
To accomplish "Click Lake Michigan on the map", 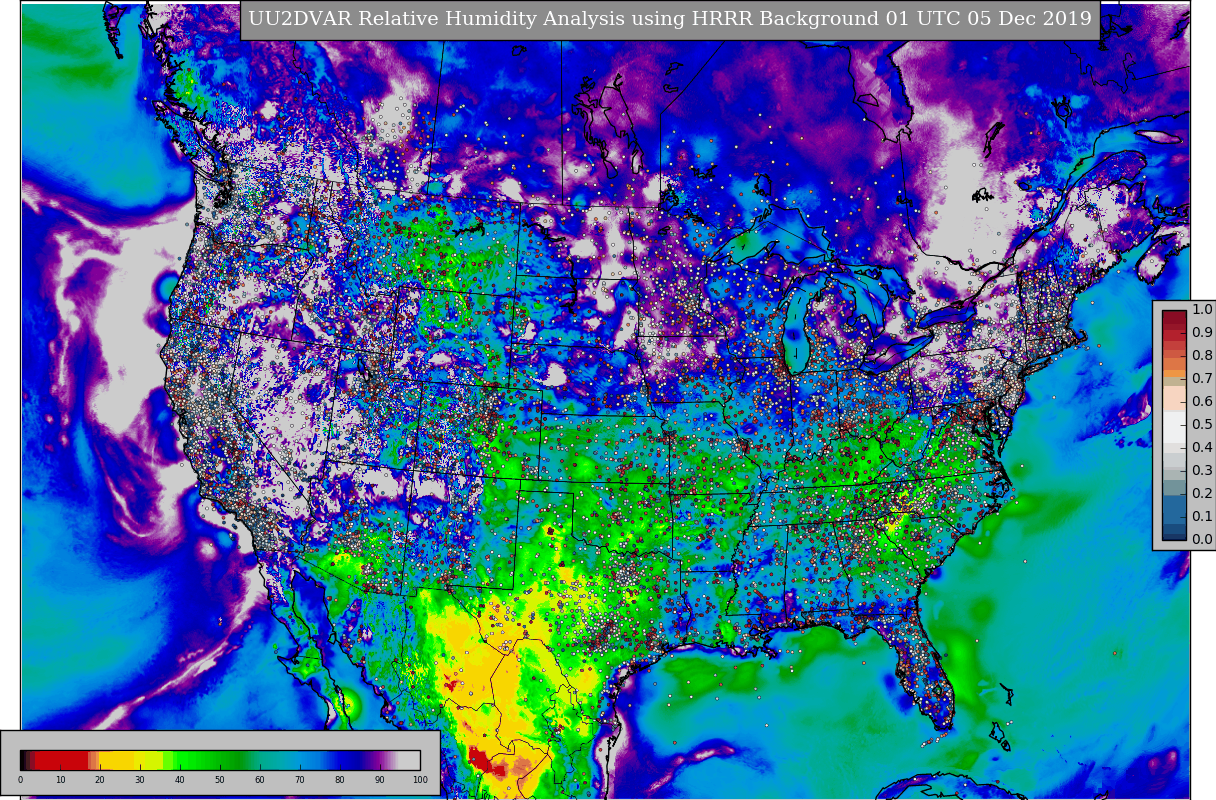I will [798, 325].
